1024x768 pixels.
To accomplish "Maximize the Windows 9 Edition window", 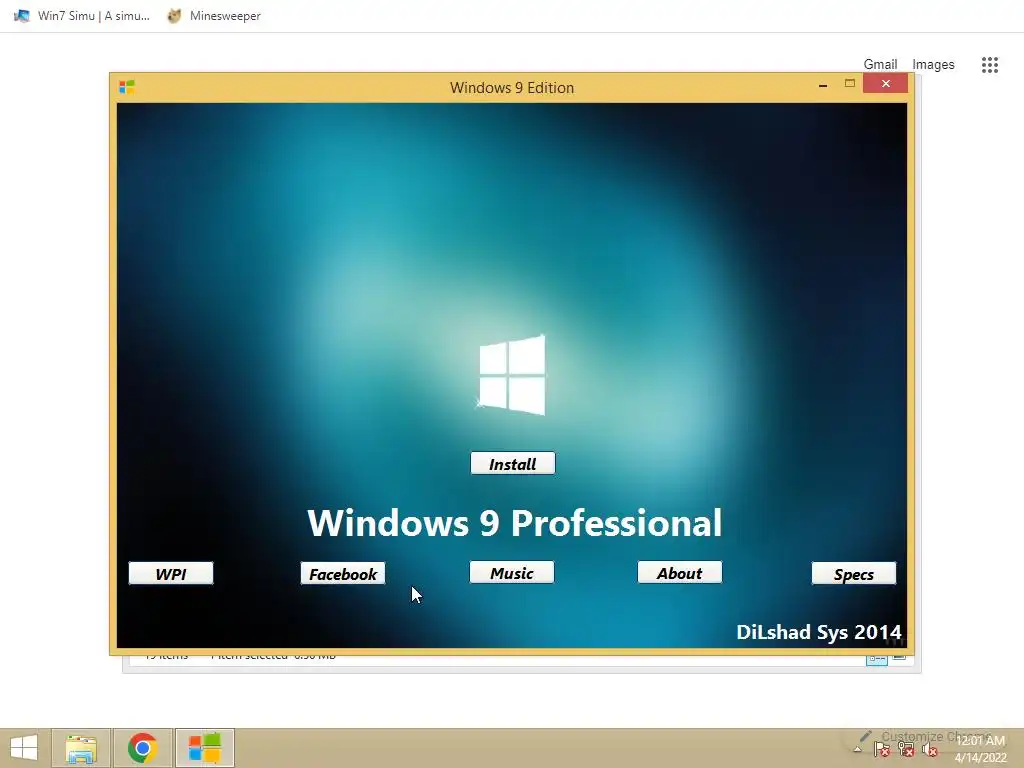I will 850,84.
